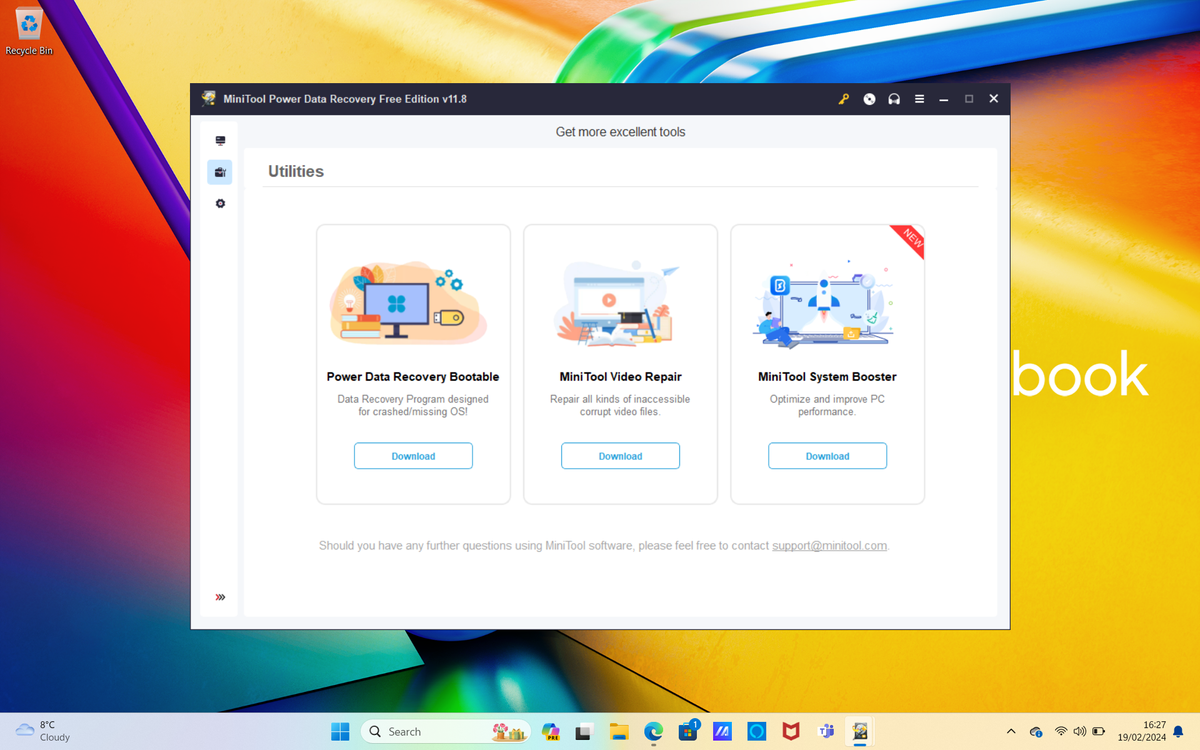The image size is (1200, 750).
Task: Open notifications bell in taskbar
Action: 1178,731
